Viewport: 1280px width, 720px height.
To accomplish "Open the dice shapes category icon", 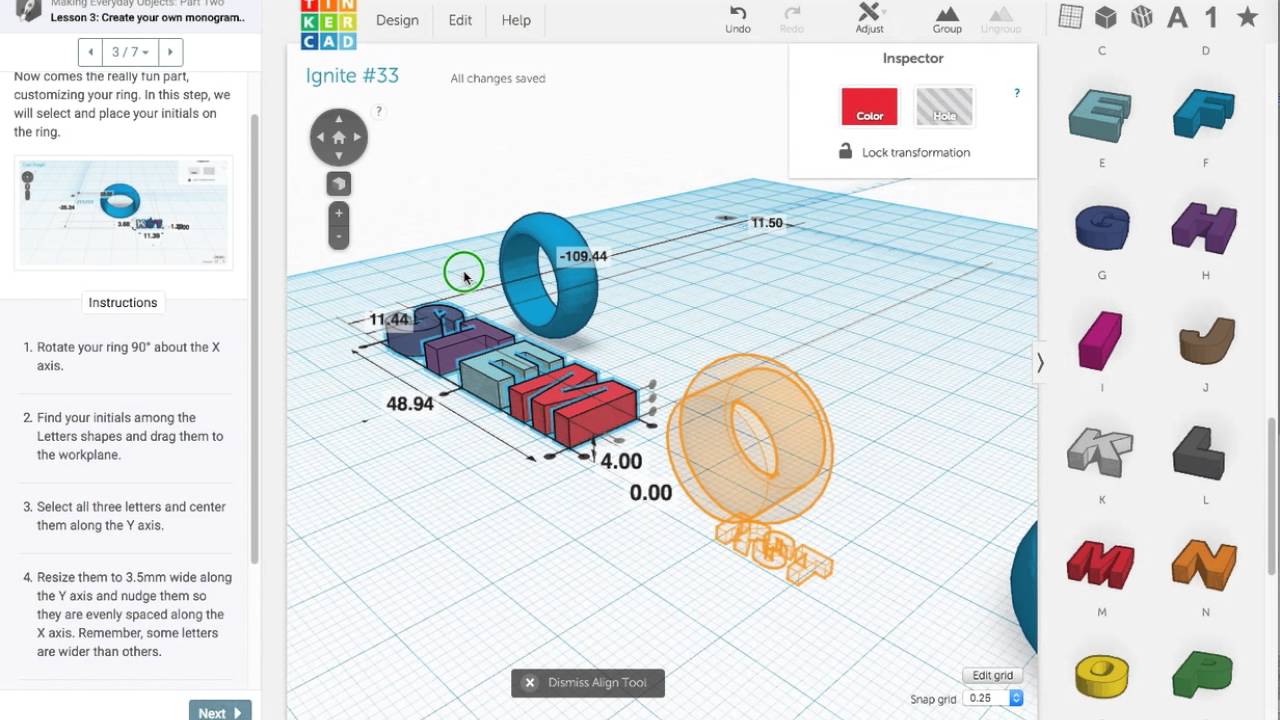I will coord(1141,17).
